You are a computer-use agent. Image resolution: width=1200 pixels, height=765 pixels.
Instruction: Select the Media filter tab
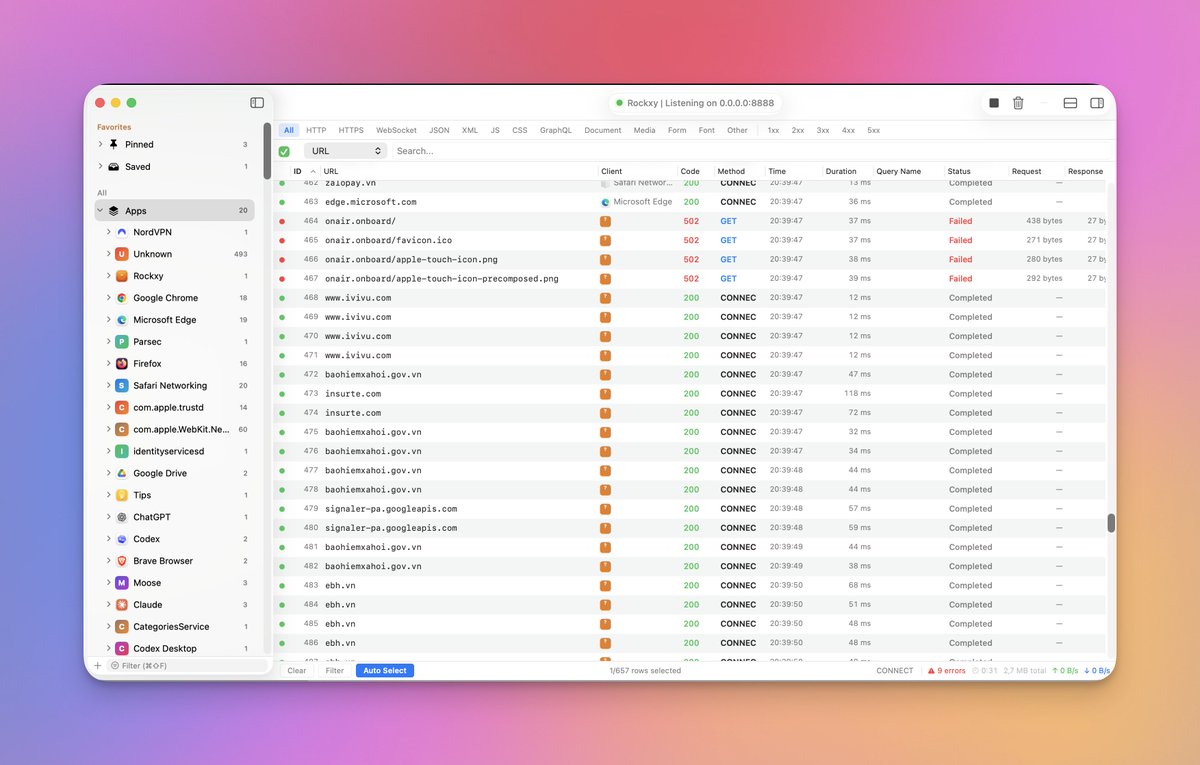pos(645,130)
